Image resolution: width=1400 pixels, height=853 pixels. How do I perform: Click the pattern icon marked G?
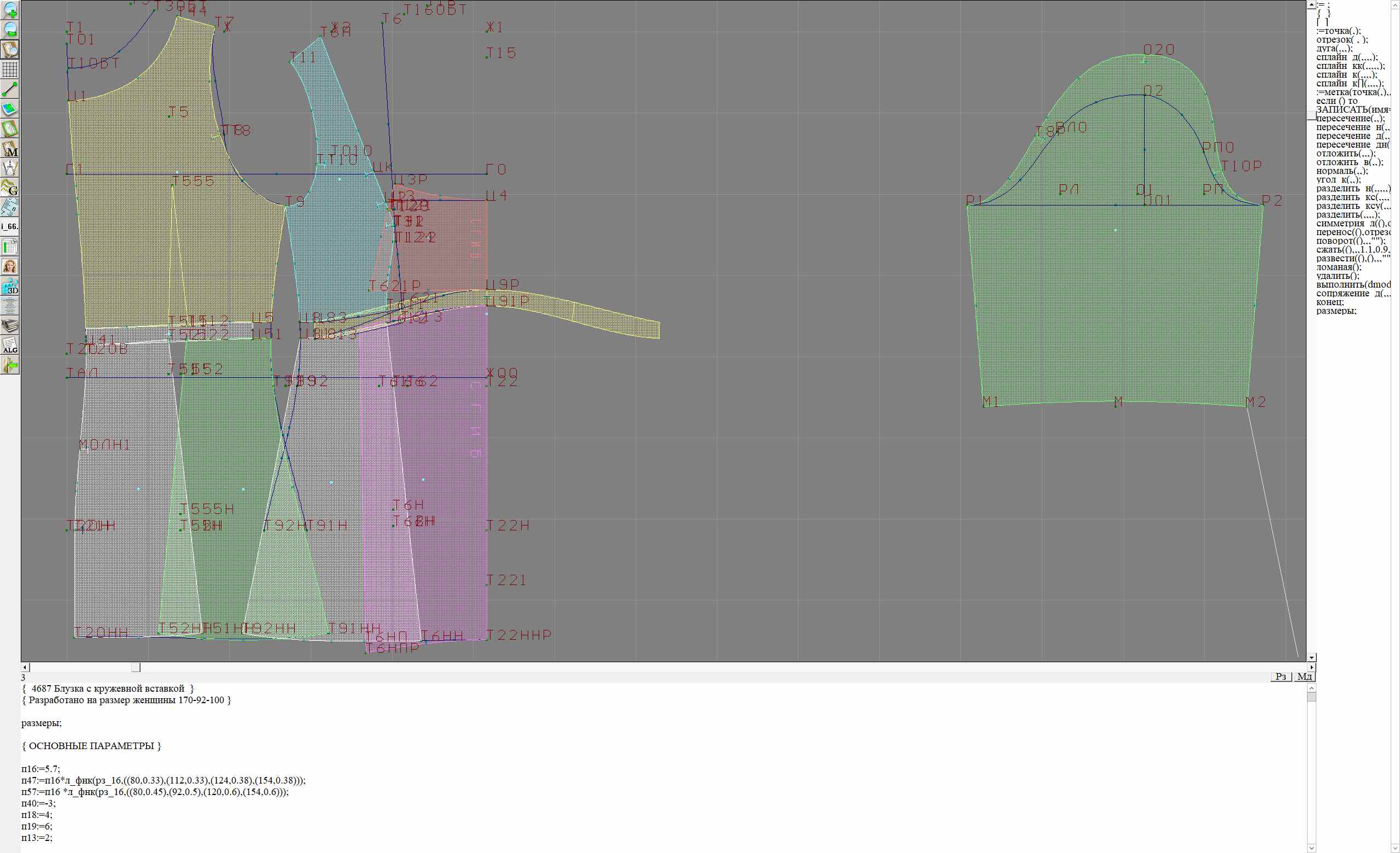coord(10,188)
